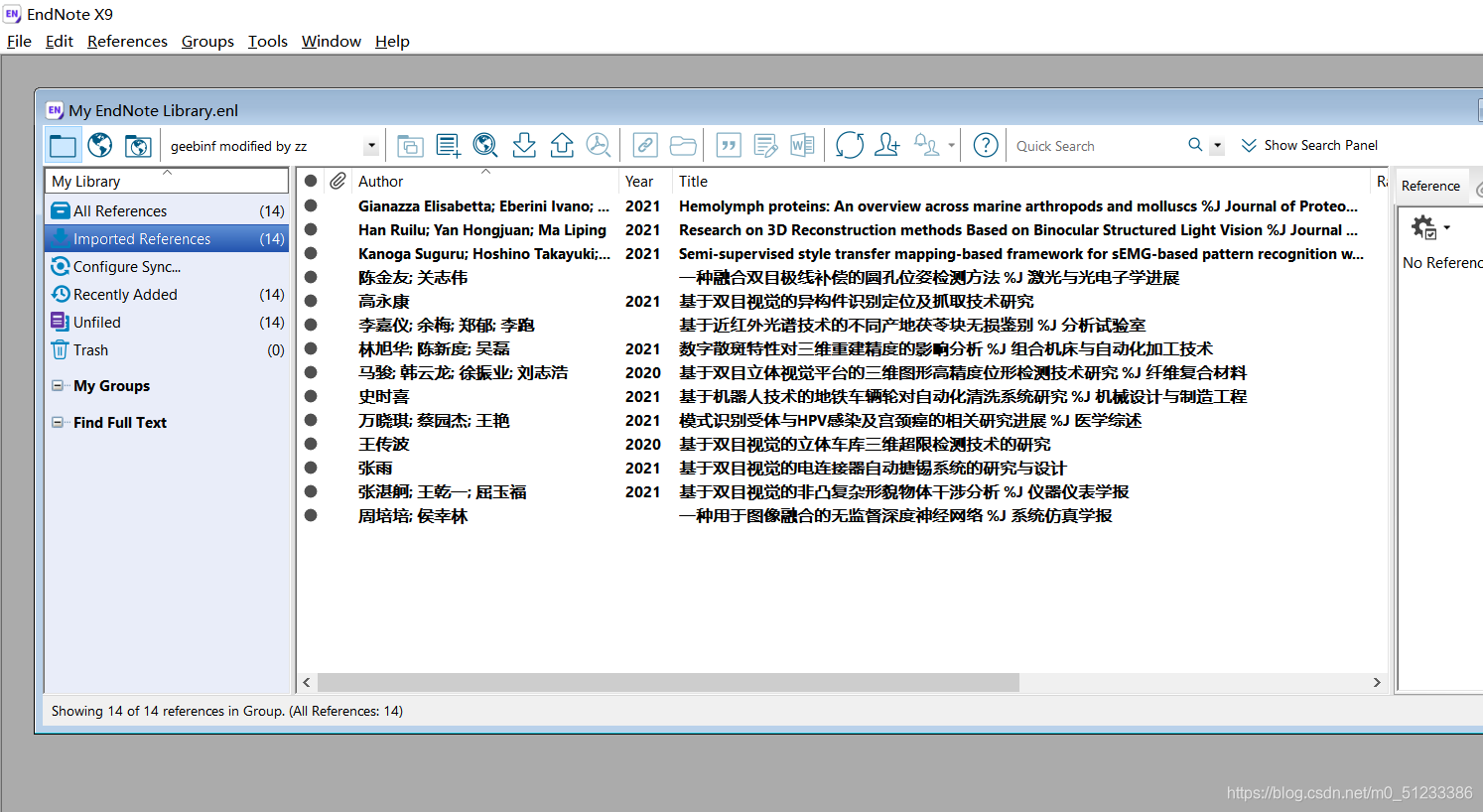Open the References menu

click(127, 41)
